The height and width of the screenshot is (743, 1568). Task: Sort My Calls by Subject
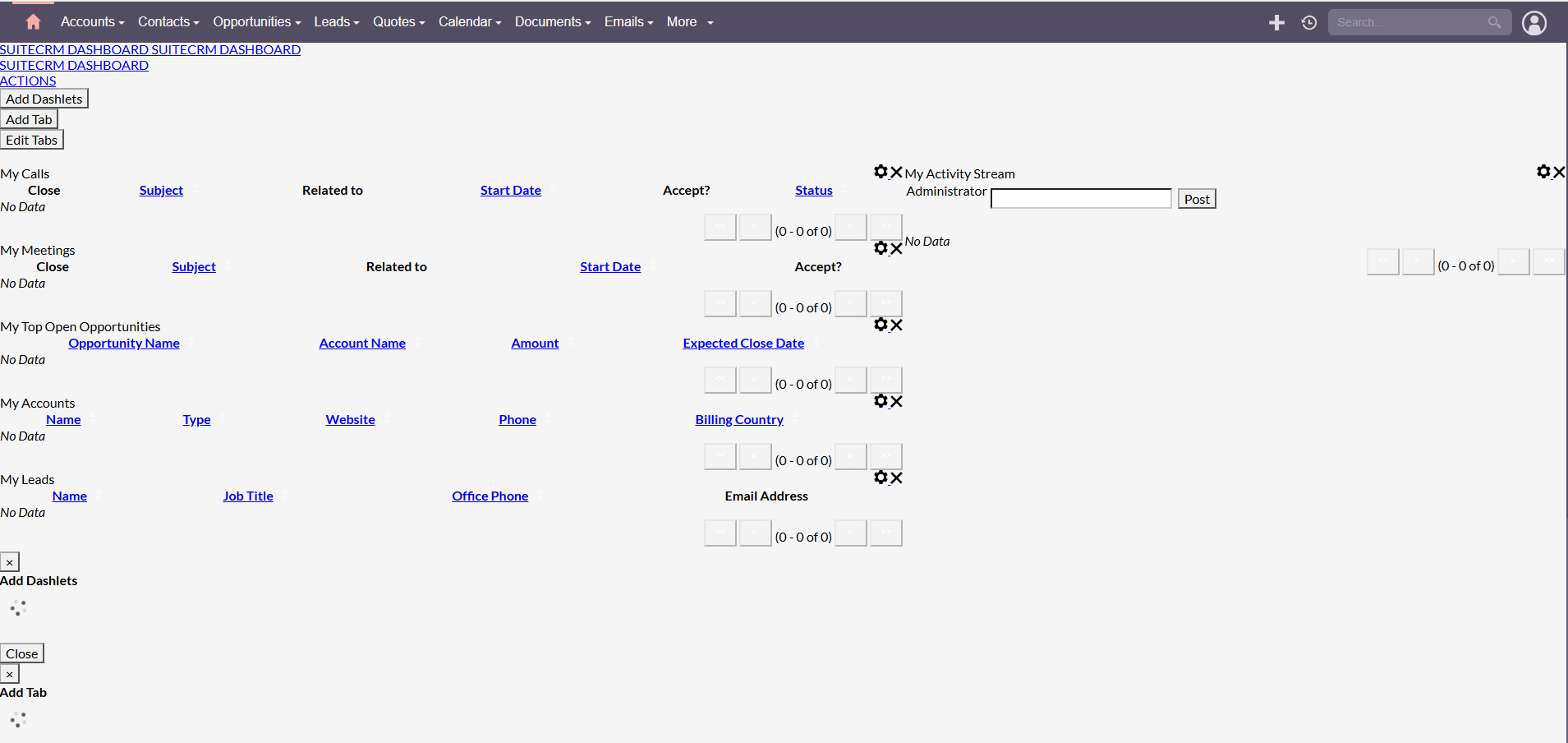(161, 190)
